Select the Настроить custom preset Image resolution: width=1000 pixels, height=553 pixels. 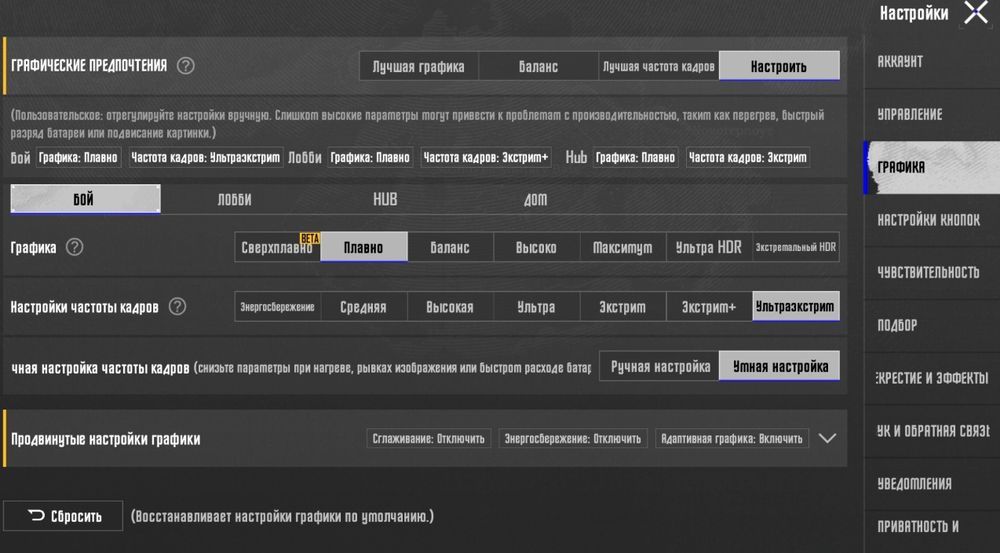click(779, 66)
